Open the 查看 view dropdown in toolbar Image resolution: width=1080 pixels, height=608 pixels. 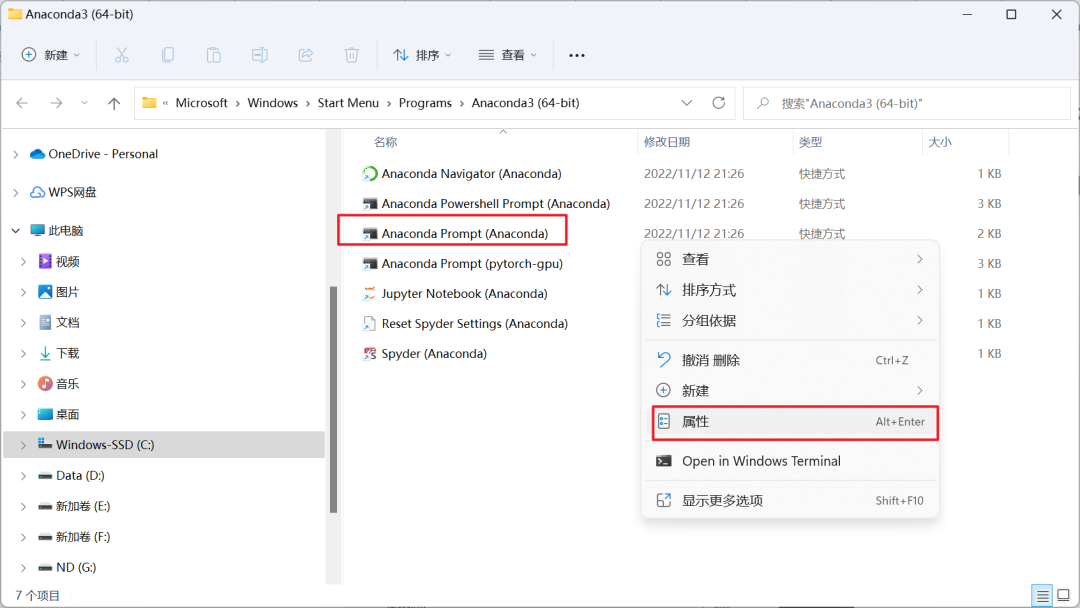point(508,55)
